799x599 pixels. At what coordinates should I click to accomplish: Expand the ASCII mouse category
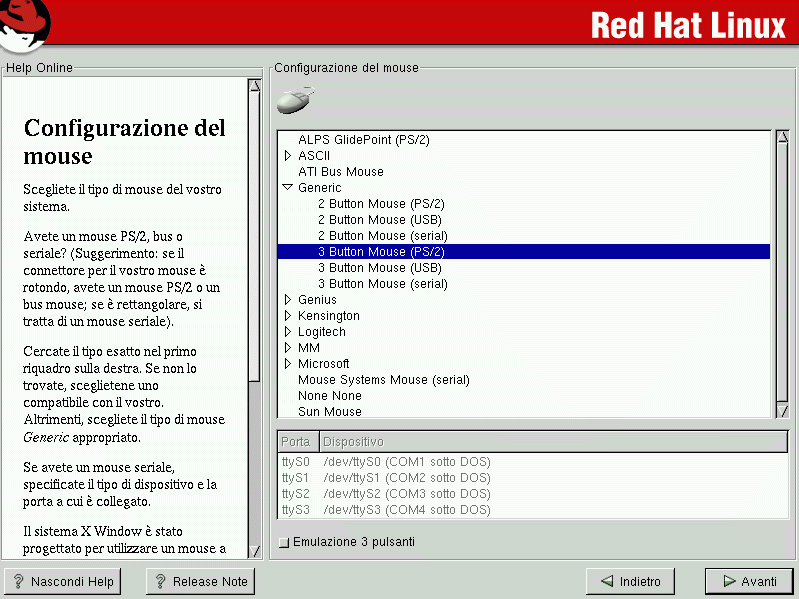click(x=288, y=156)
